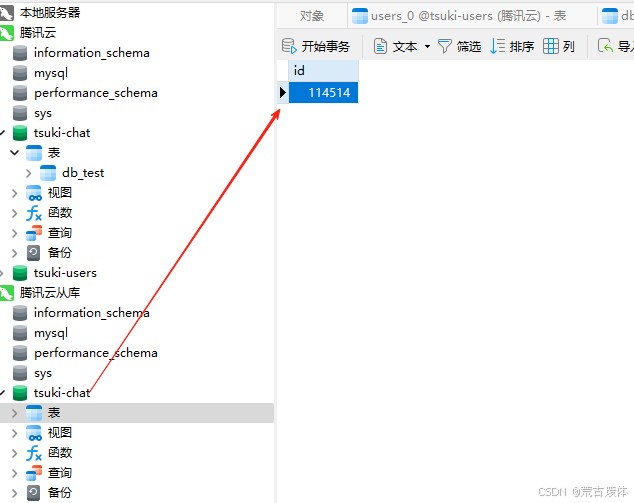Switch to users_0 @tsuki-users table tab

[x=471, y=16]
